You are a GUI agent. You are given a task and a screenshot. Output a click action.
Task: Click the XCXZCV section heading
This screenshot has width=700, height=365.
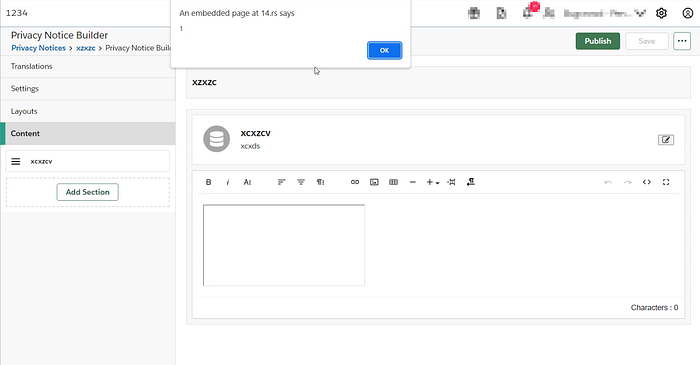(255, 133)
